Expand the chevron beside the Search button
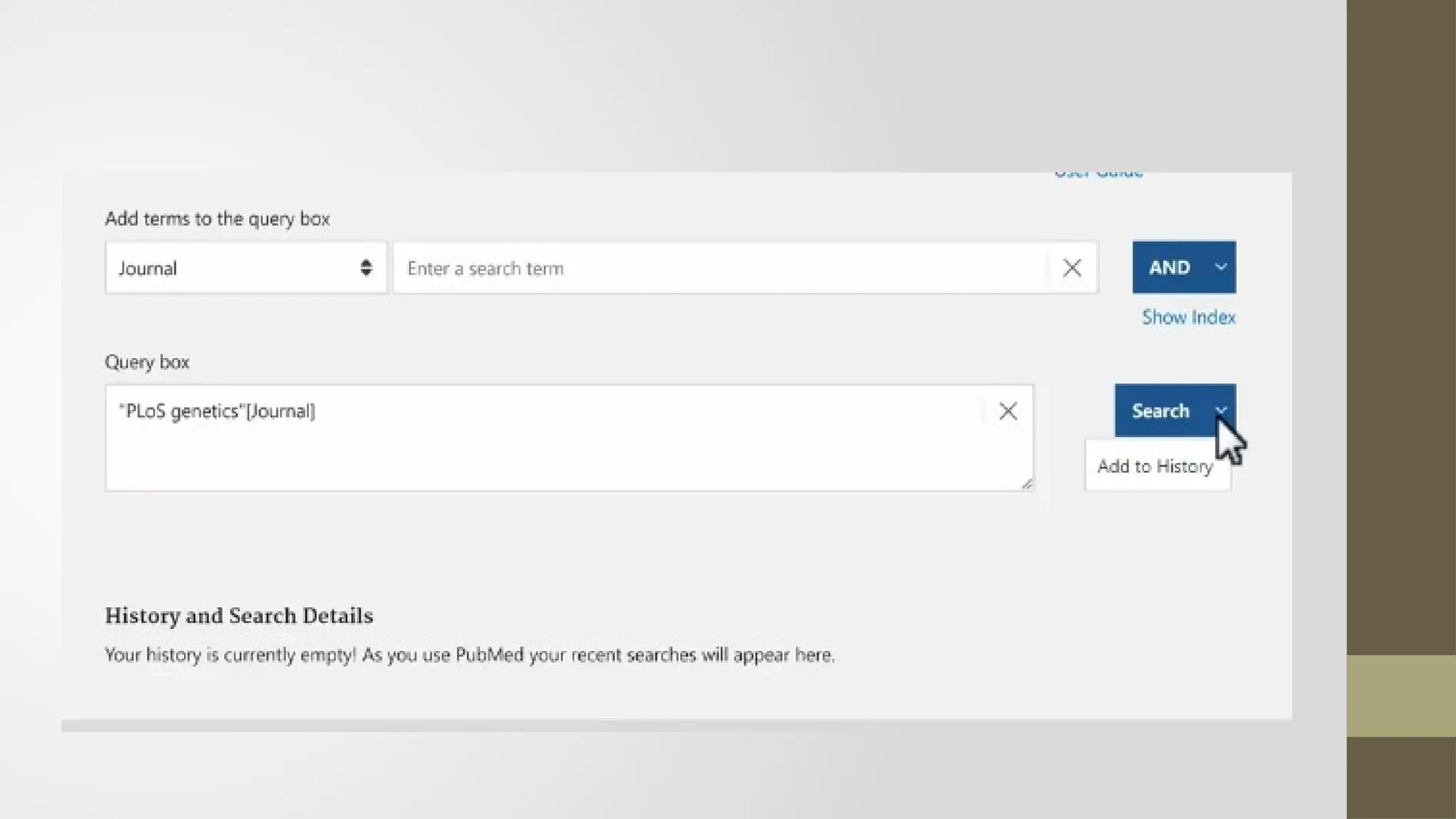The width and height of the screenshot is (1456, 819). 1221,410
